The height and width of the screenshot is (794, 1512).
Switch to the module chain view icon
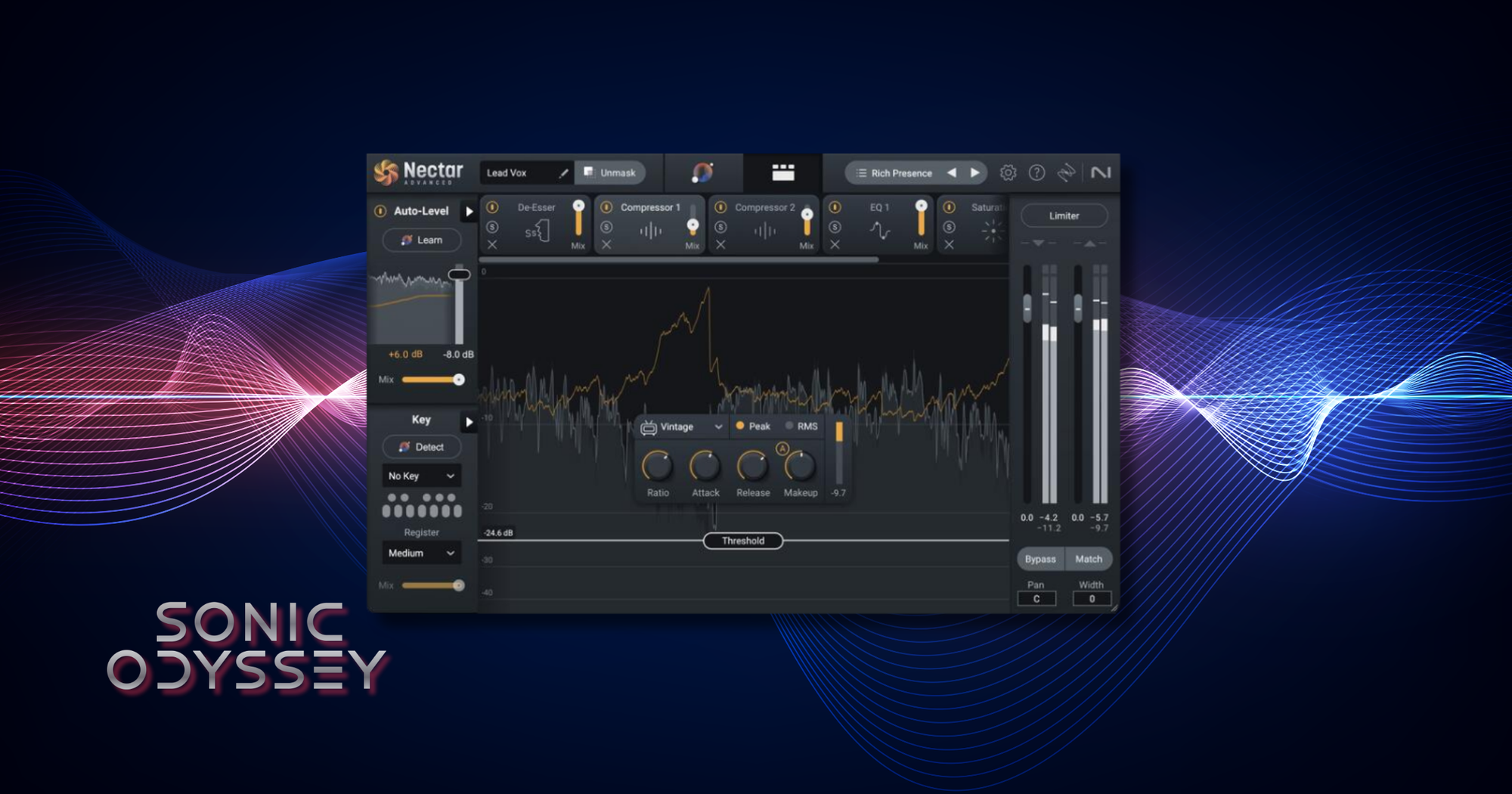coord(782,173)
